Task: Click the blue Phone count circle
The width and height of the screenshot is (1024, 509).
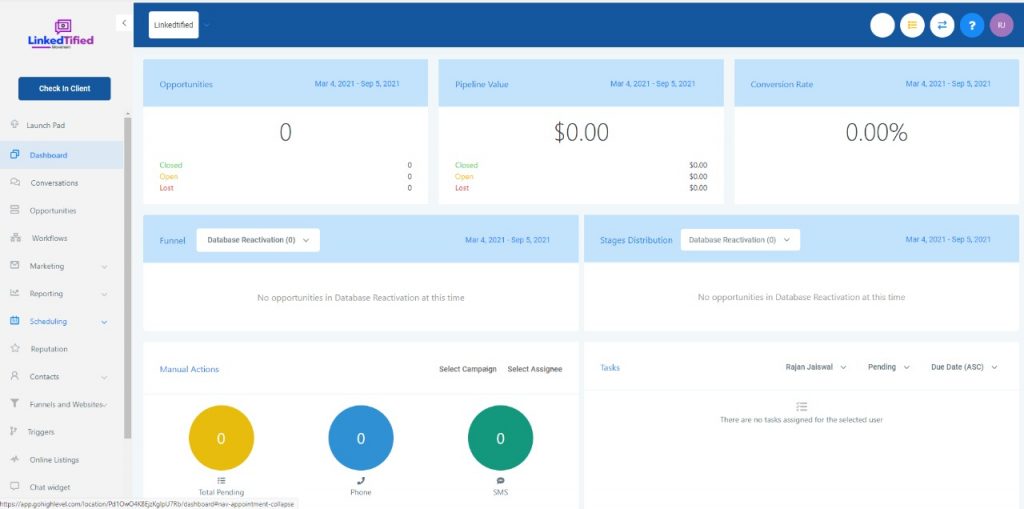Action: (x=360, y=438)
